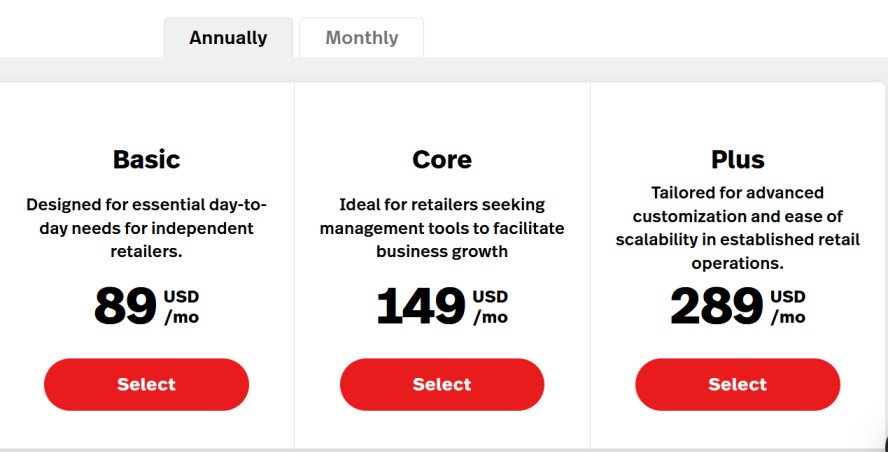Switch to the Annually billing tab
The height and width of the screenshot is (452, 888).
228,38
